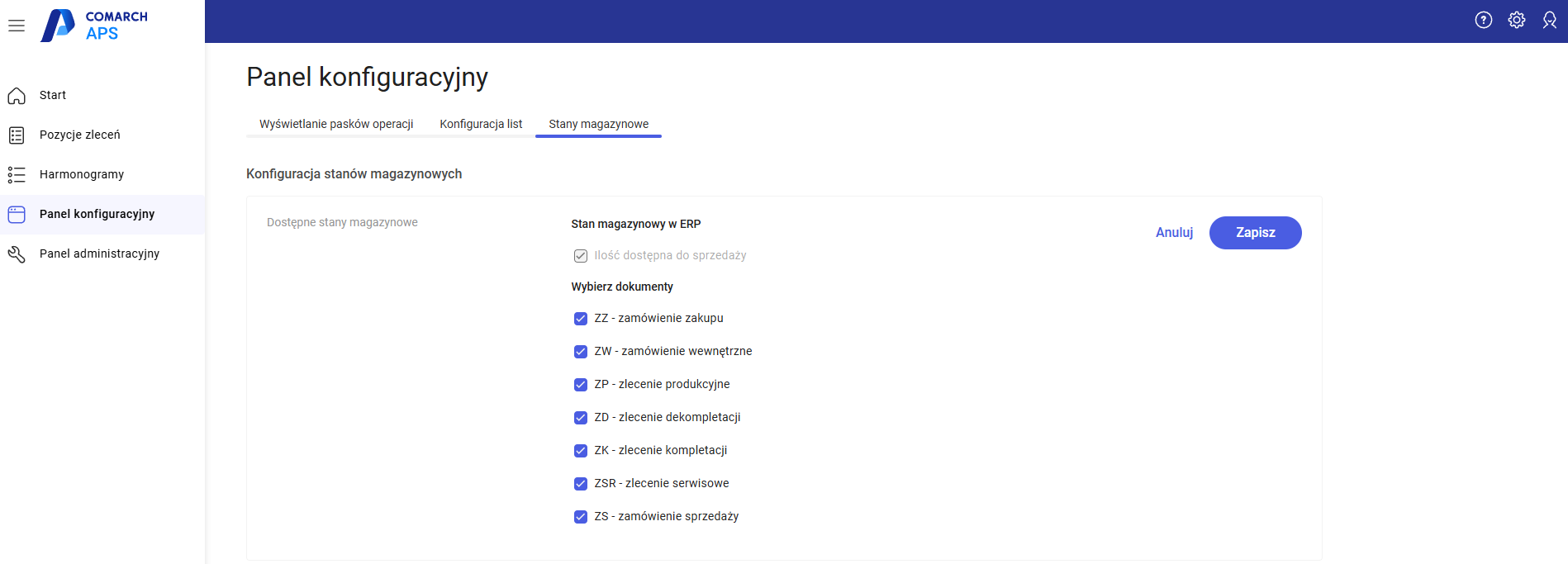
Task: Open settings gear icon in header
Action: pos(1516,21)
